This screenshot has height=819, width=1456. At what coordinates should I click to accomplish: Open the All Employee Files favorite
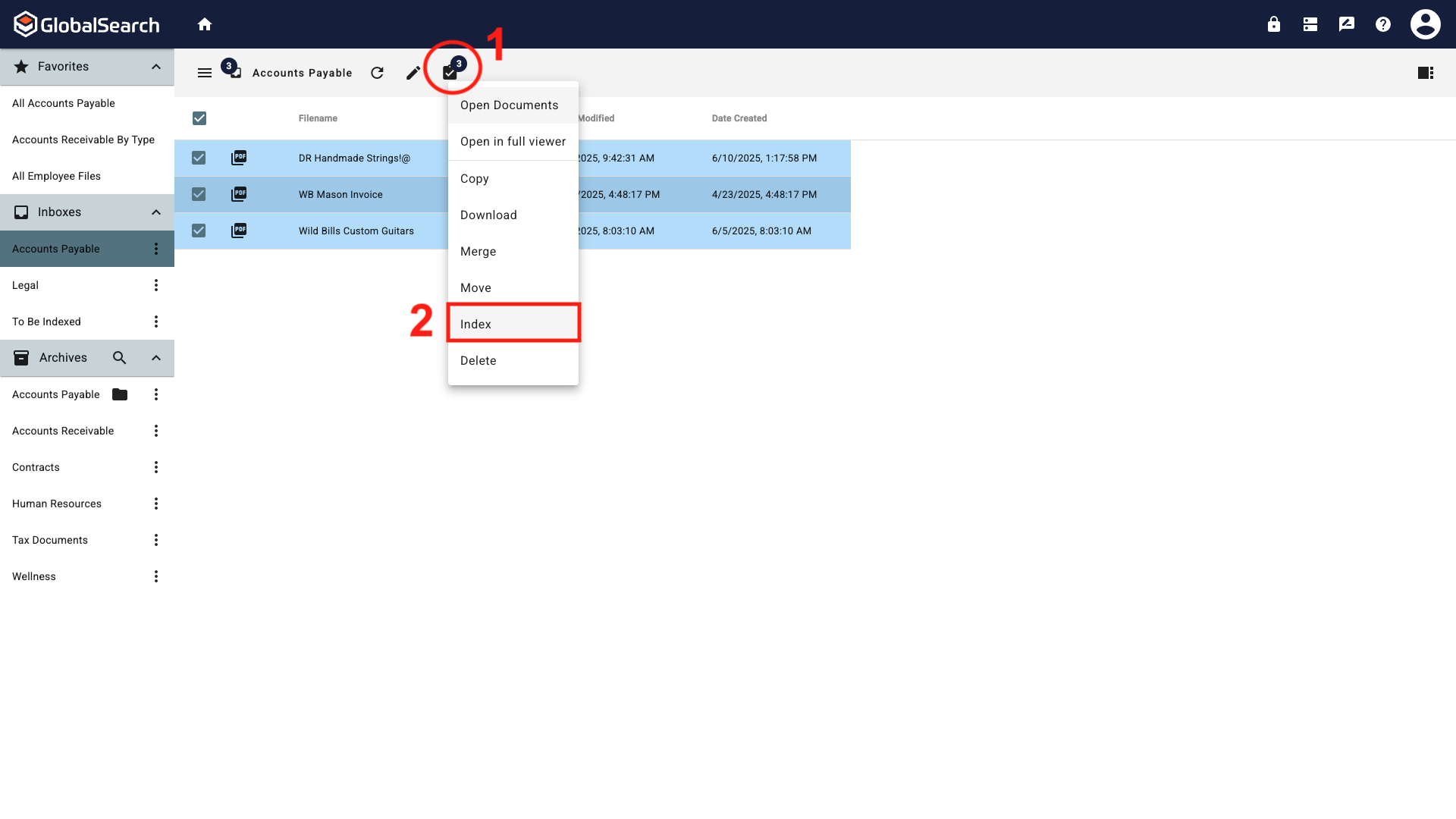point(56,176)
